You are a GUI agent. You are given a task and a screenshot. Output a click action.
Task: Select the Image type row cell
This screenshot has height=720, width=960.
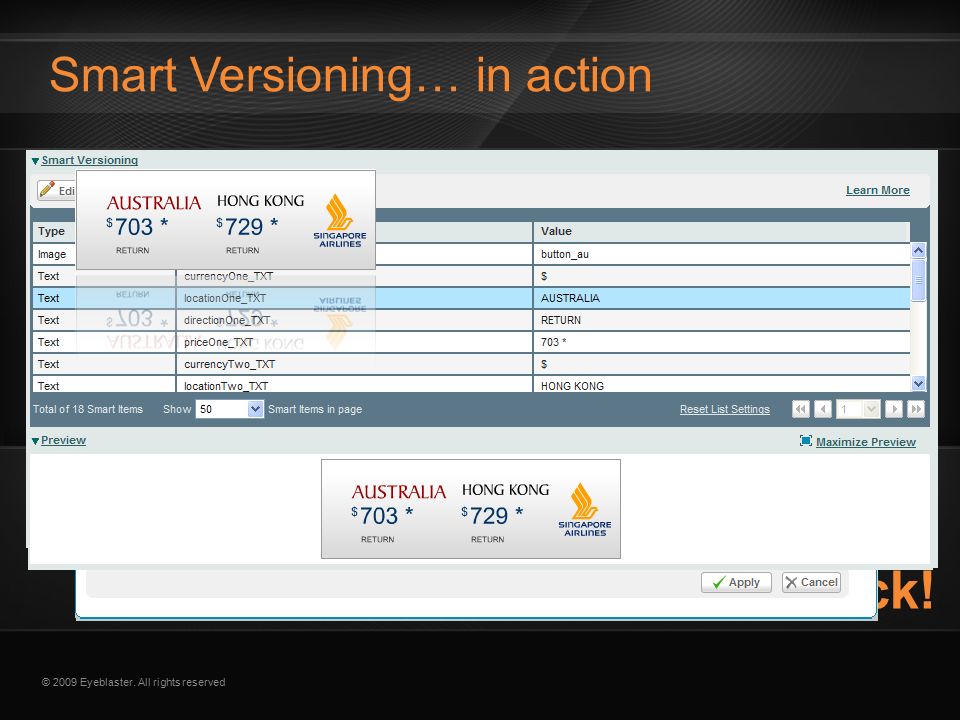tap(54, 254)
